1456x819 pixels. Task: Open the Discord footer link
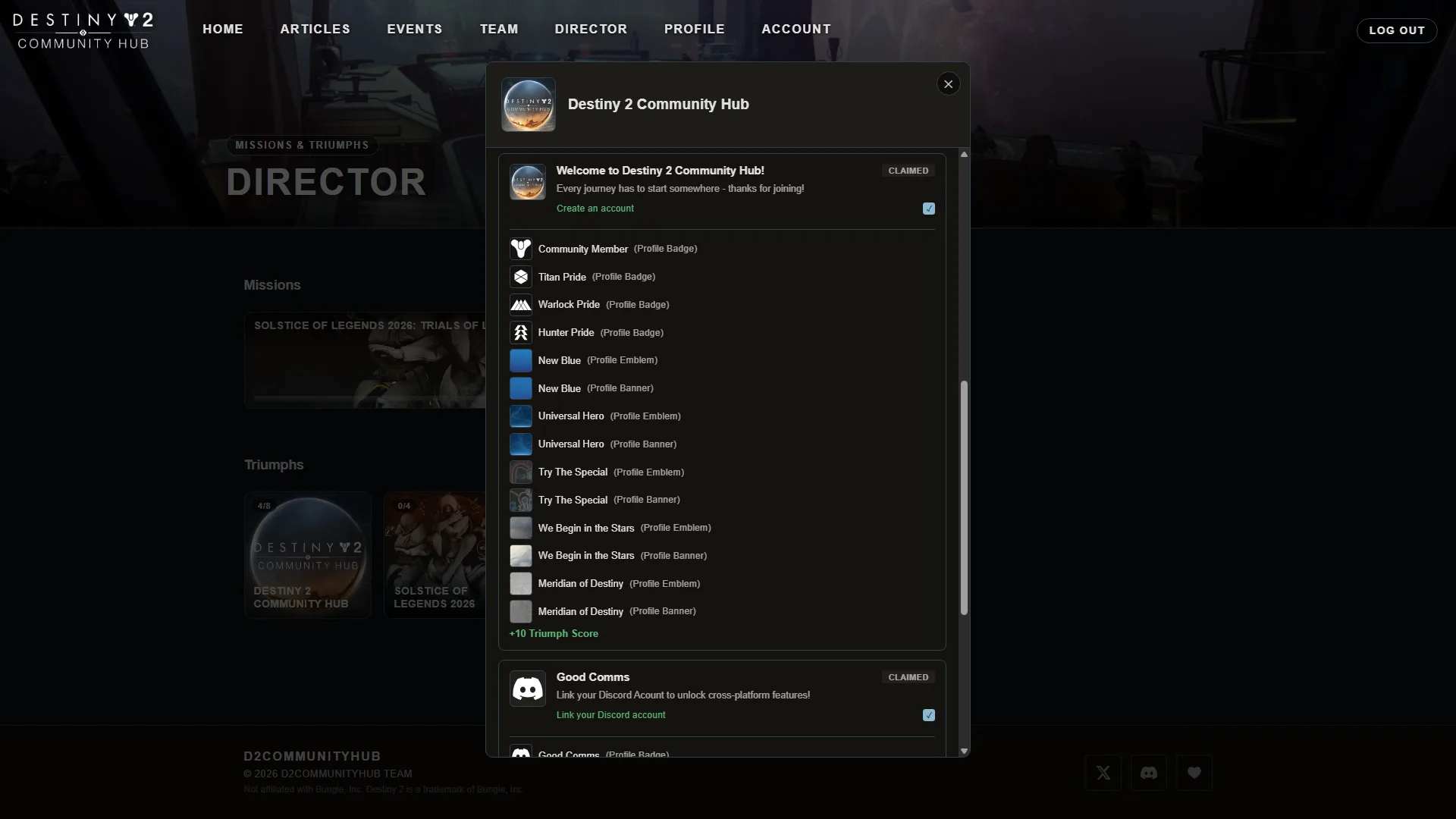coord(1149,773)
